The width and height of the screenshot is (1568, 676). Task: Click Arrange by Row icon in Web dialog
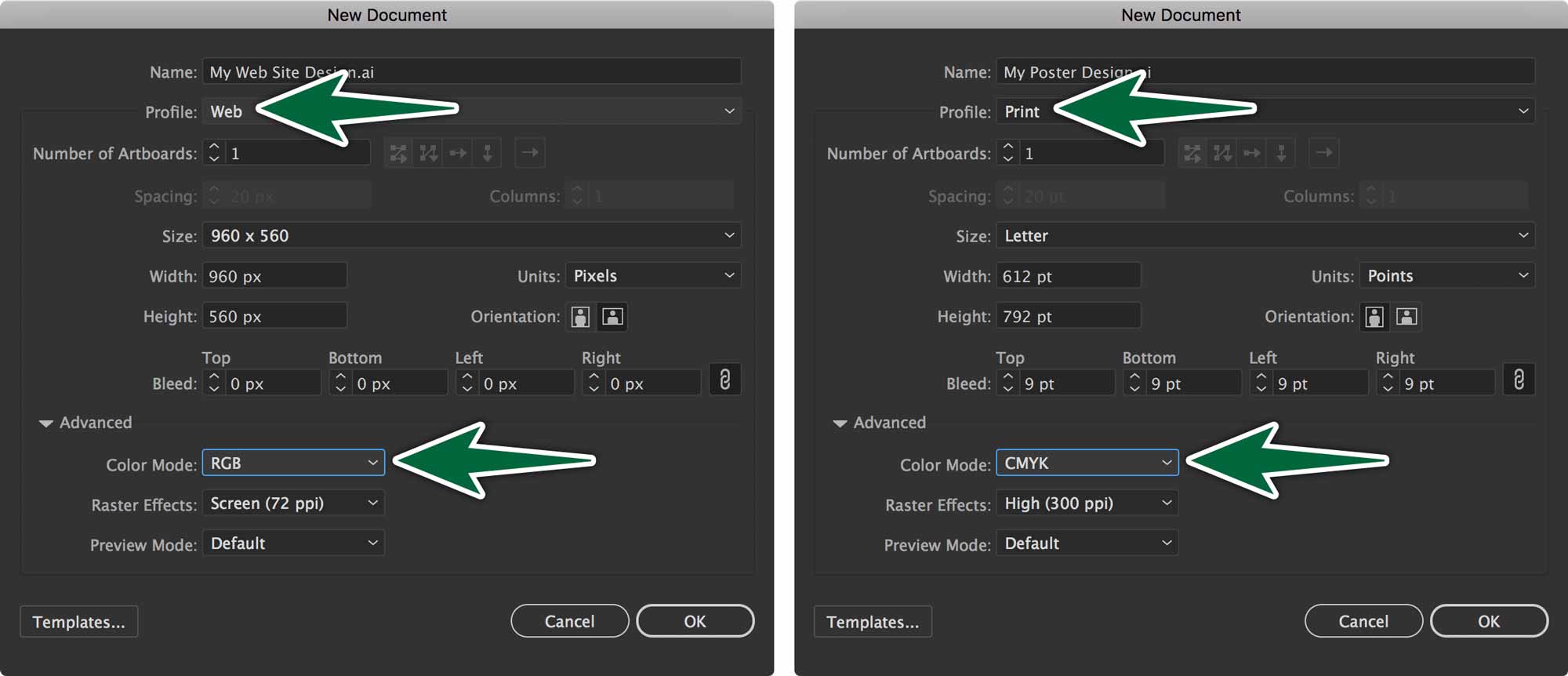click(x=458, y=153)
